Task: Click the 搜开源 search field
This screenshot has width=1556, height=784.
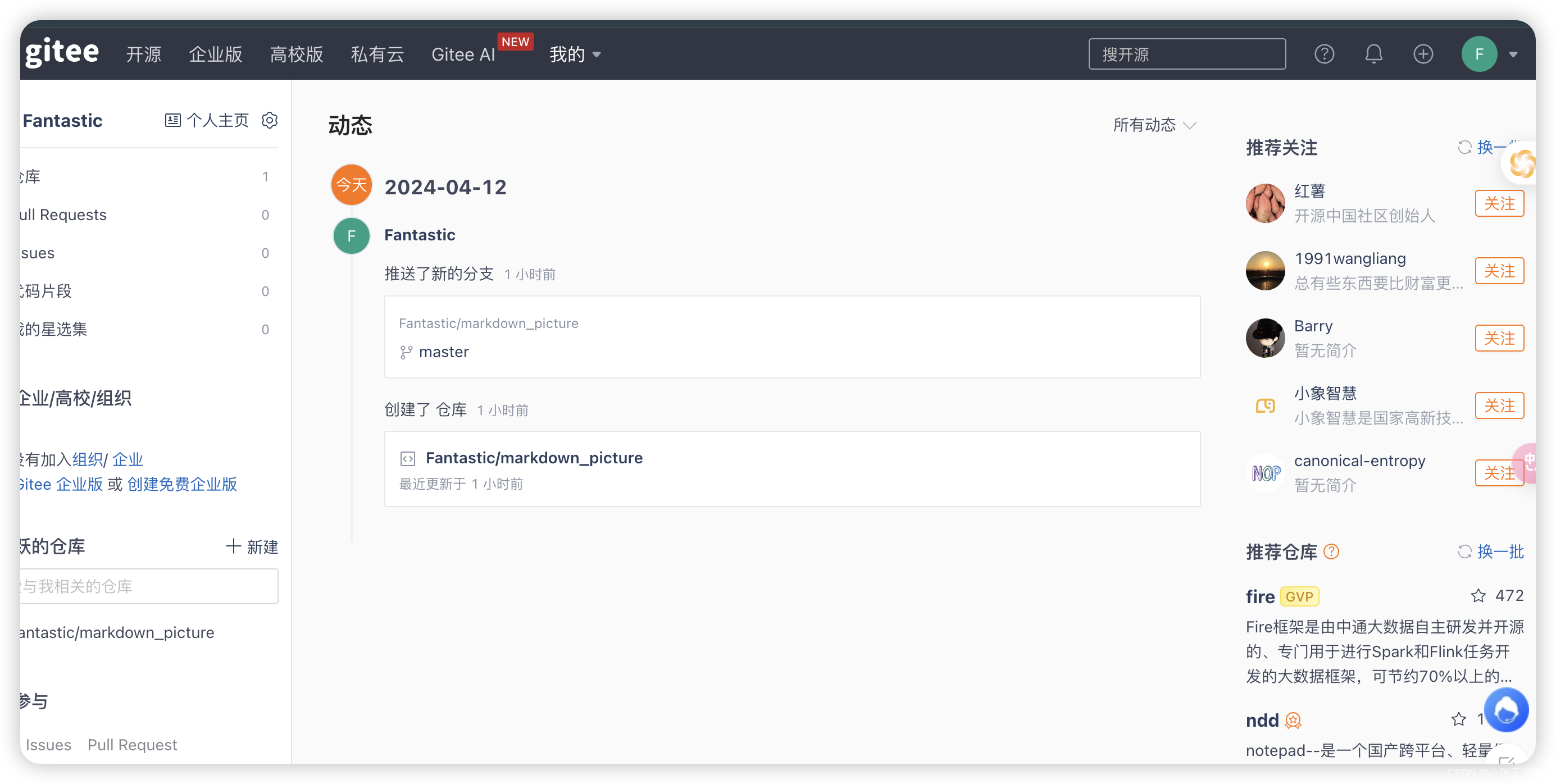Action: tap(1186, 54)
